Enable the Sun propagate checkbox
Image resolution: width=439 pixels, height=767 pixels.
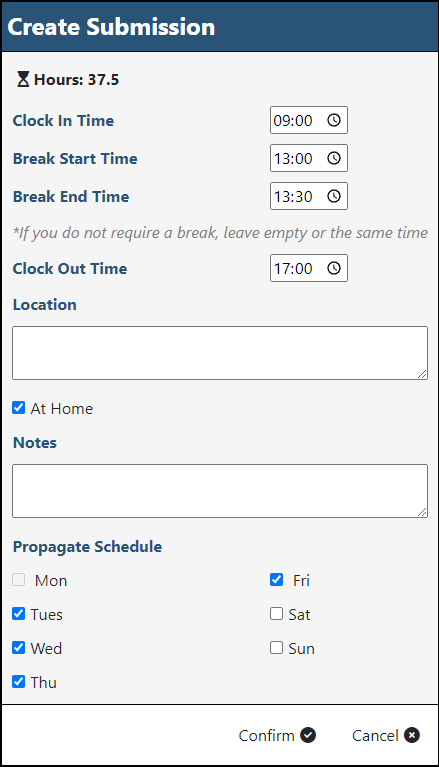[x=277, y=648]
